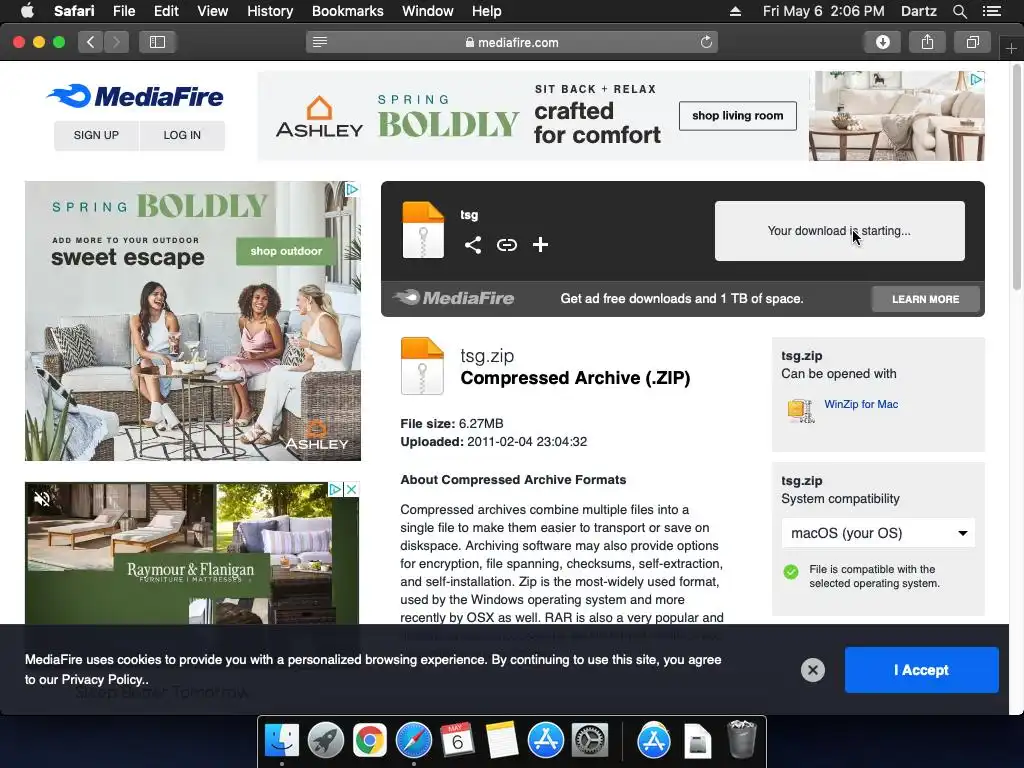The height and width of the screenshot is (768, 1024).
Task: Open the Edit menu
Action: (x=166, y=11)
